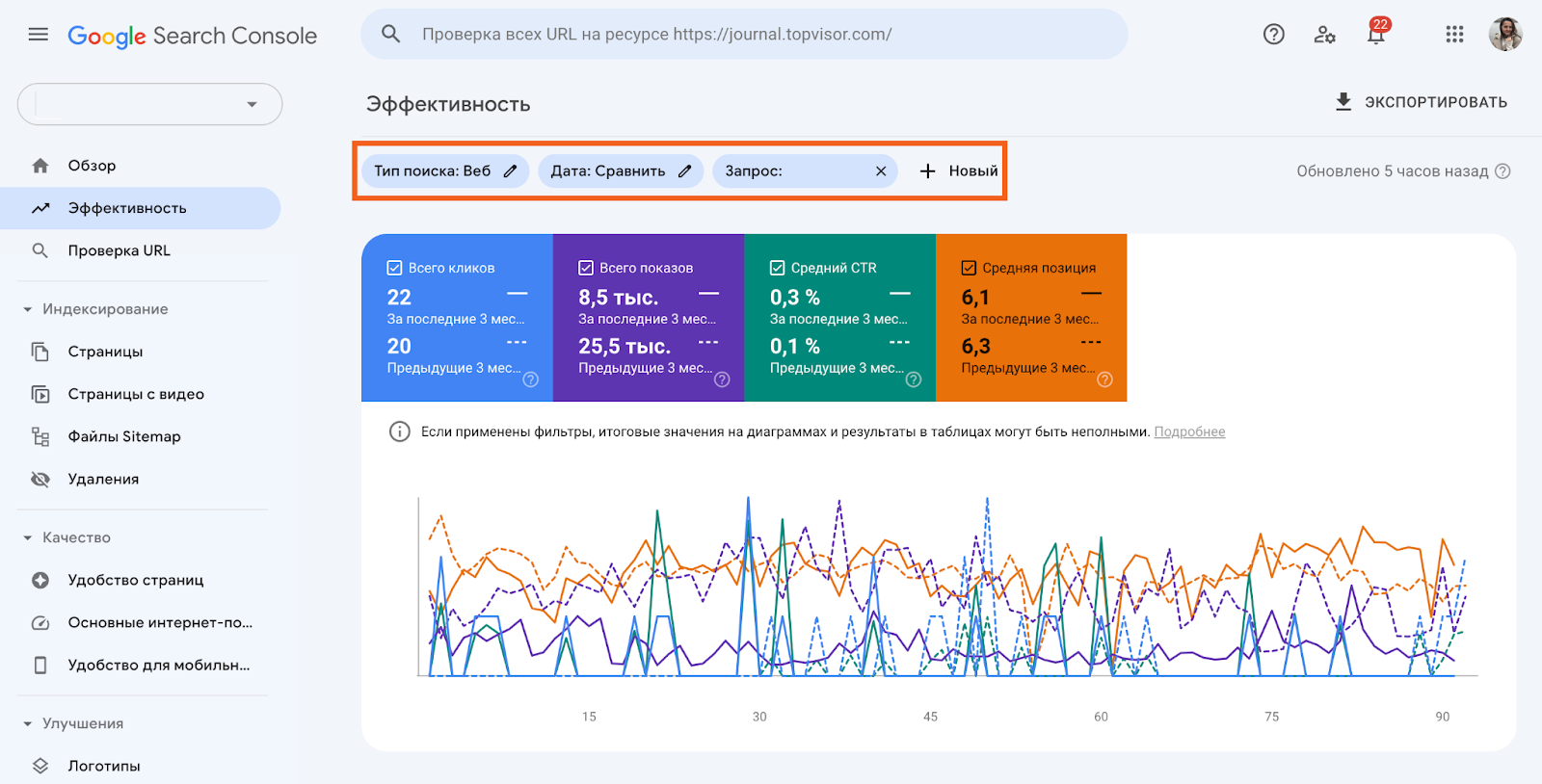
Task: Collapse the Индексирование section
Action: pos(28,309)
